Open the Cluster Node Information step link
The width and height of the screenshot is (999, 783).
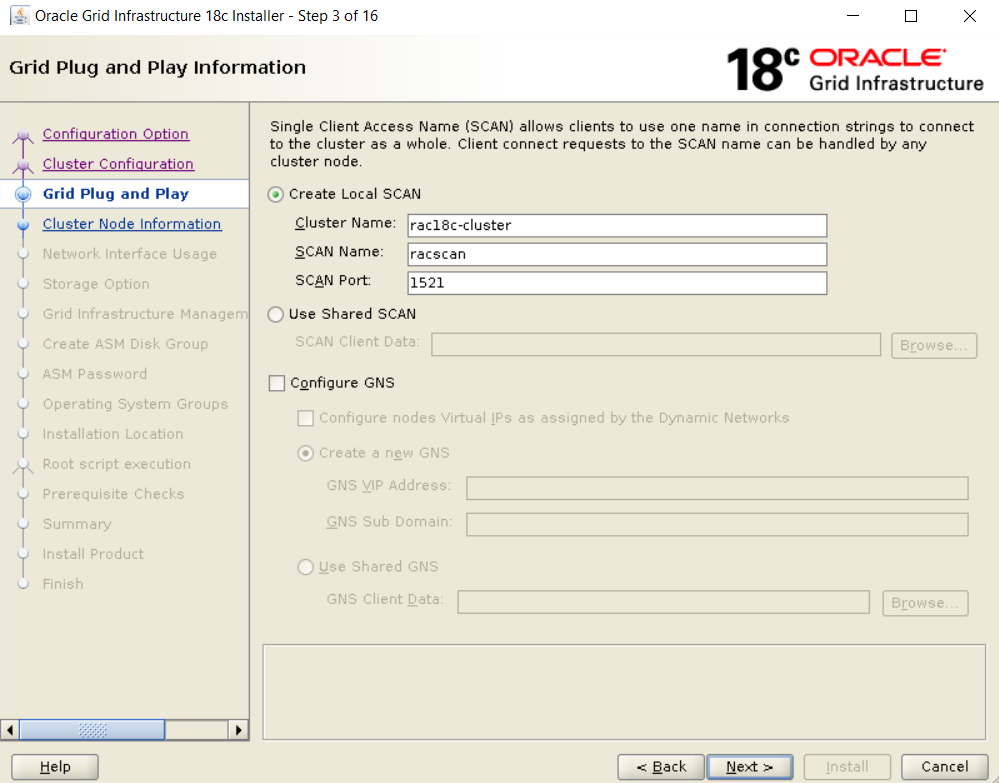pyautogui.click(x=132, y=224)
